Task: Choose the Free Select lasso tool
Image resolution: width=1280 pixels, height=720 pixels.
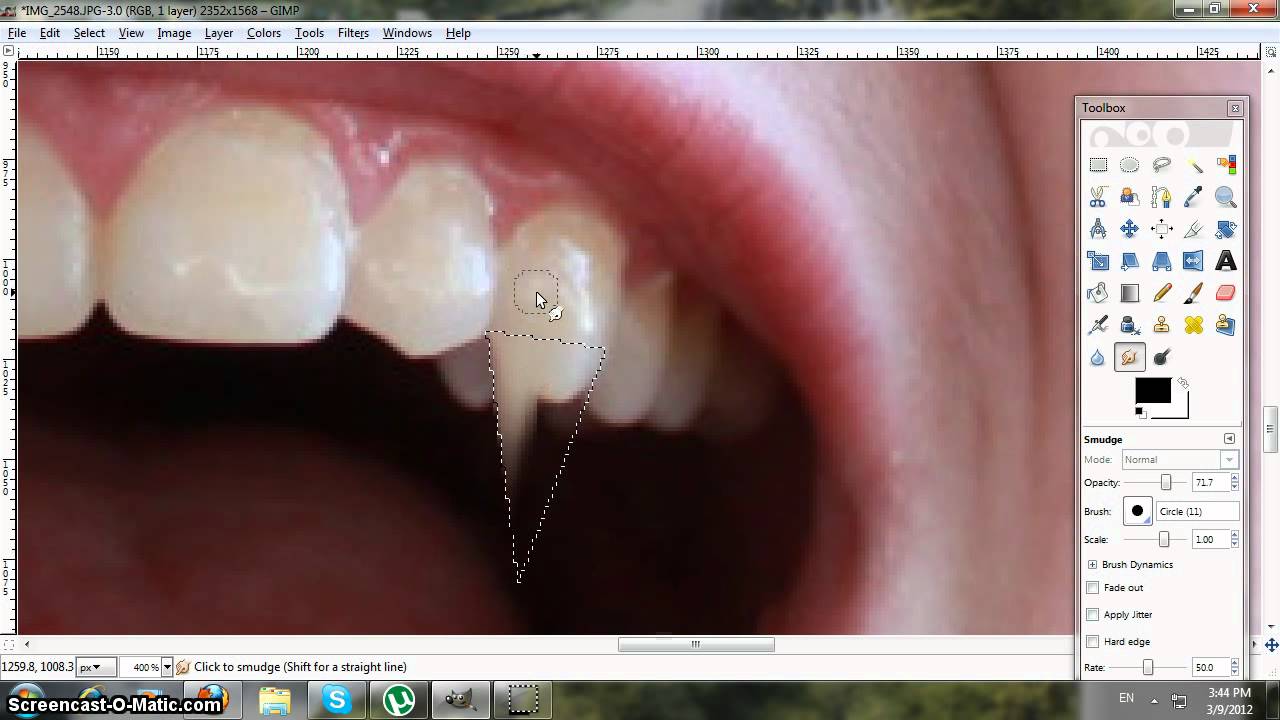Action: tap(1161, 166)
